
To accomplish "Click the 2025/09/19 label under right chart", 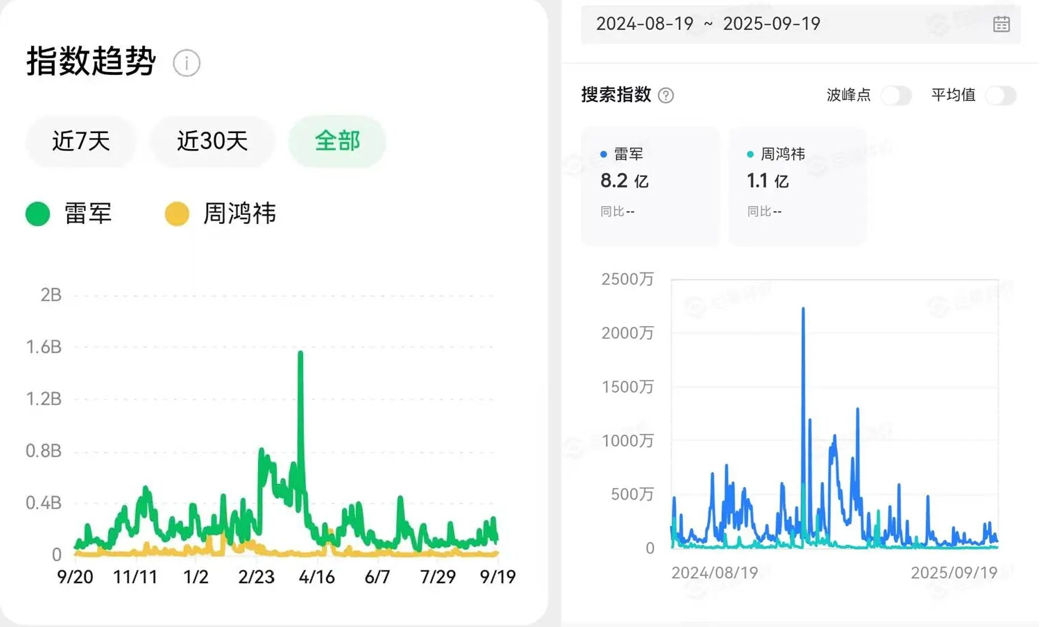I will [953, 573].
